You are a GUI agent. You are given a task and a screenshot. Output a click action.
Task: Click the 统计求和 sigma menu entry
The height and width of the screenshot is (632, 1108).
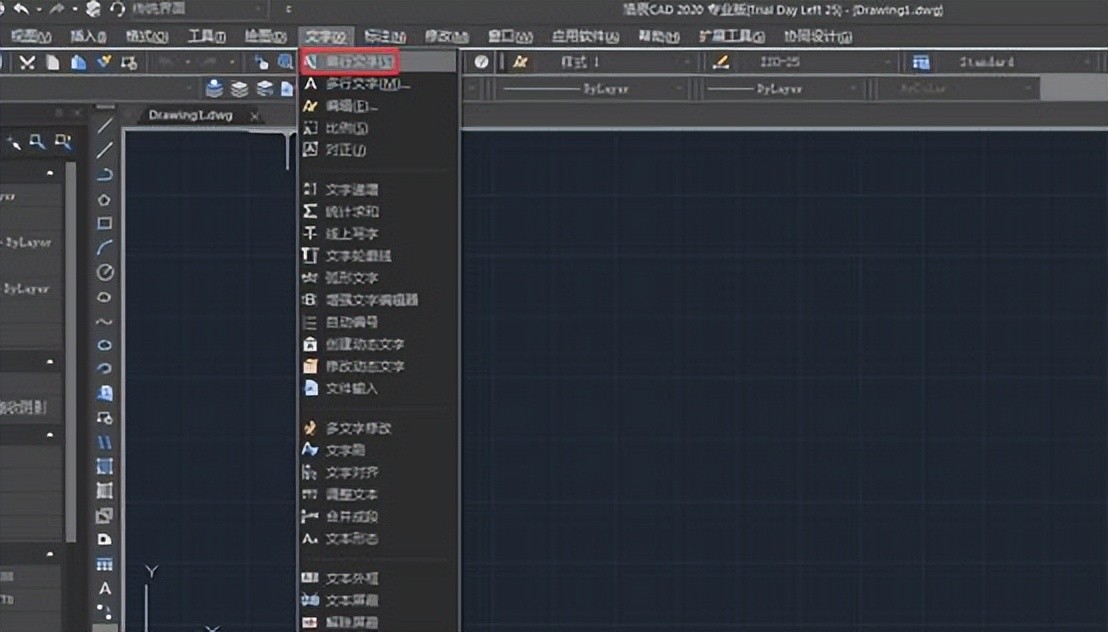click(351, 212)
